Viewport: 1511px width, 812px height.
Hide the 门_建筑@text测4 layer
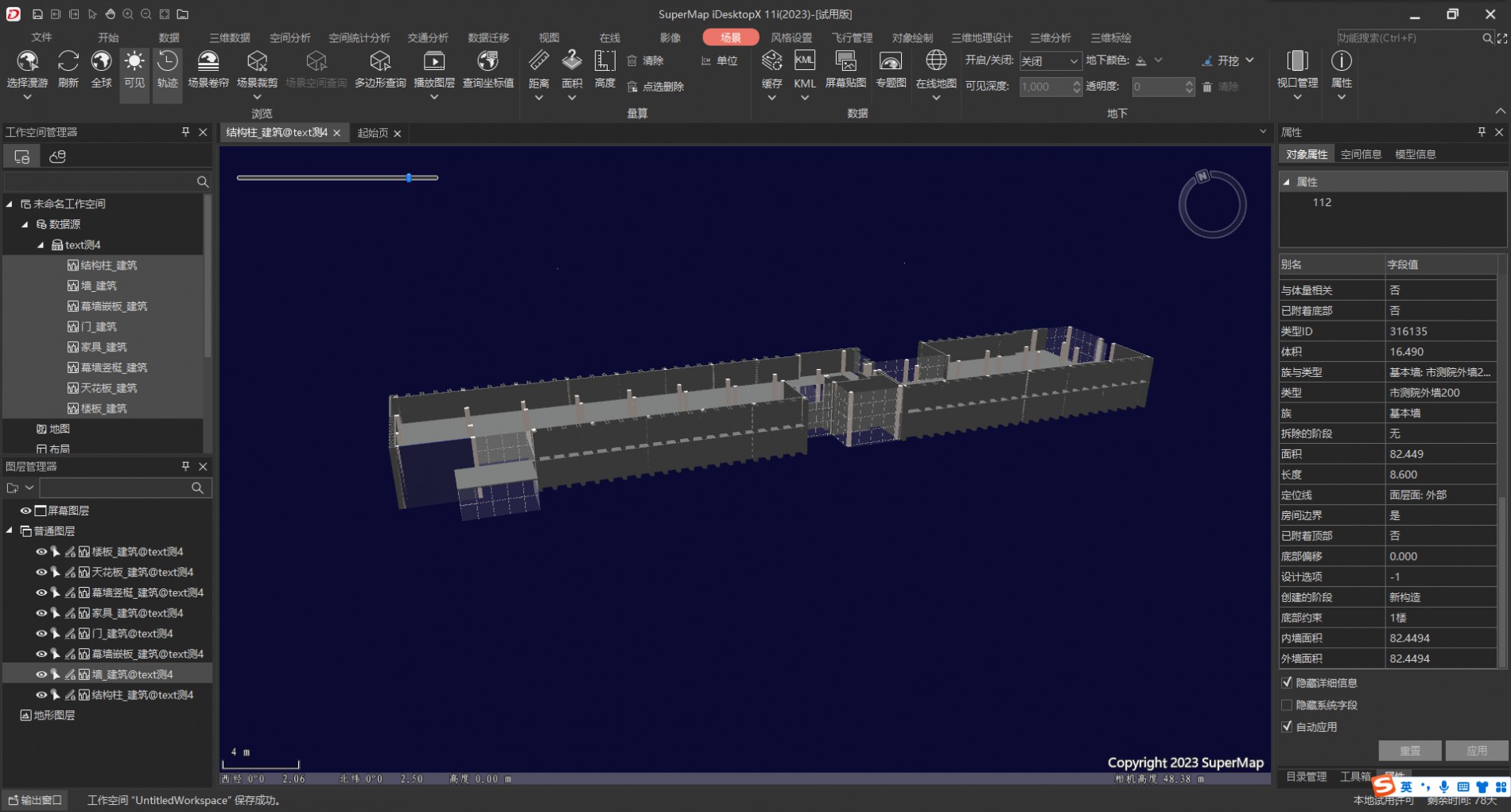(x=41, y=633)
